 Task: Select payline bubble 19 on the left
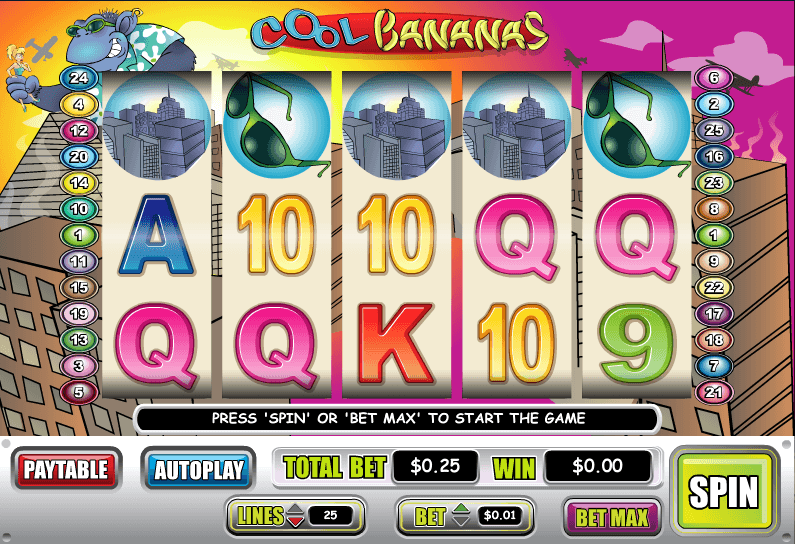[79, 313]
